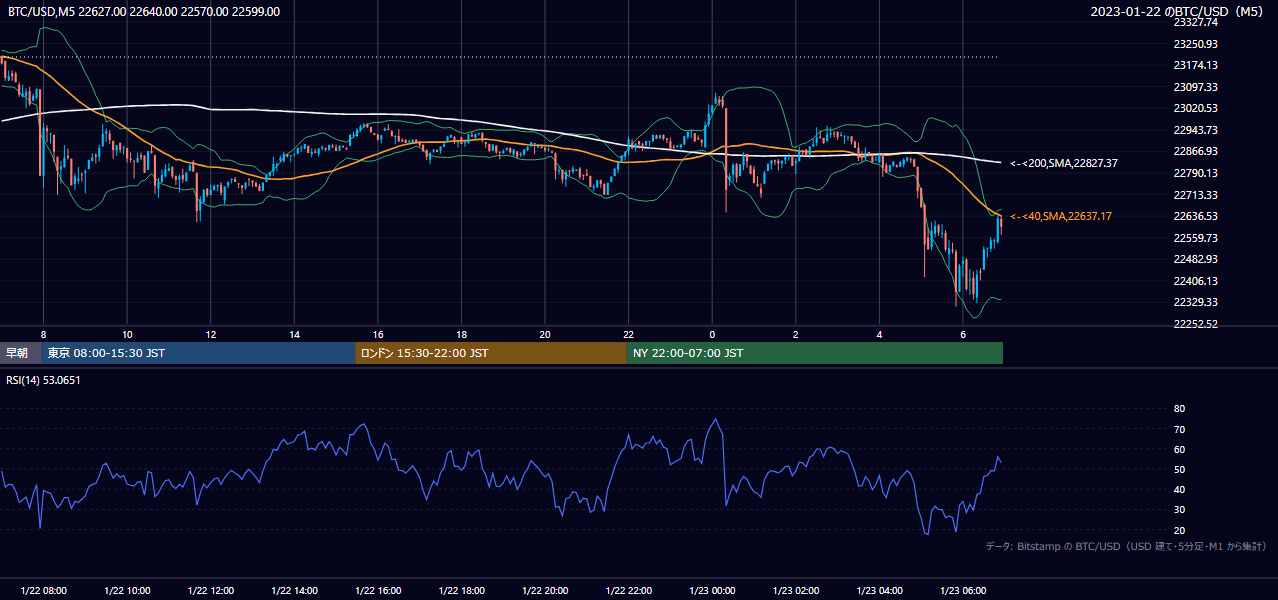Click the price axis value 23250.93
The image size is (1278, 600).
coord(1195,44)
